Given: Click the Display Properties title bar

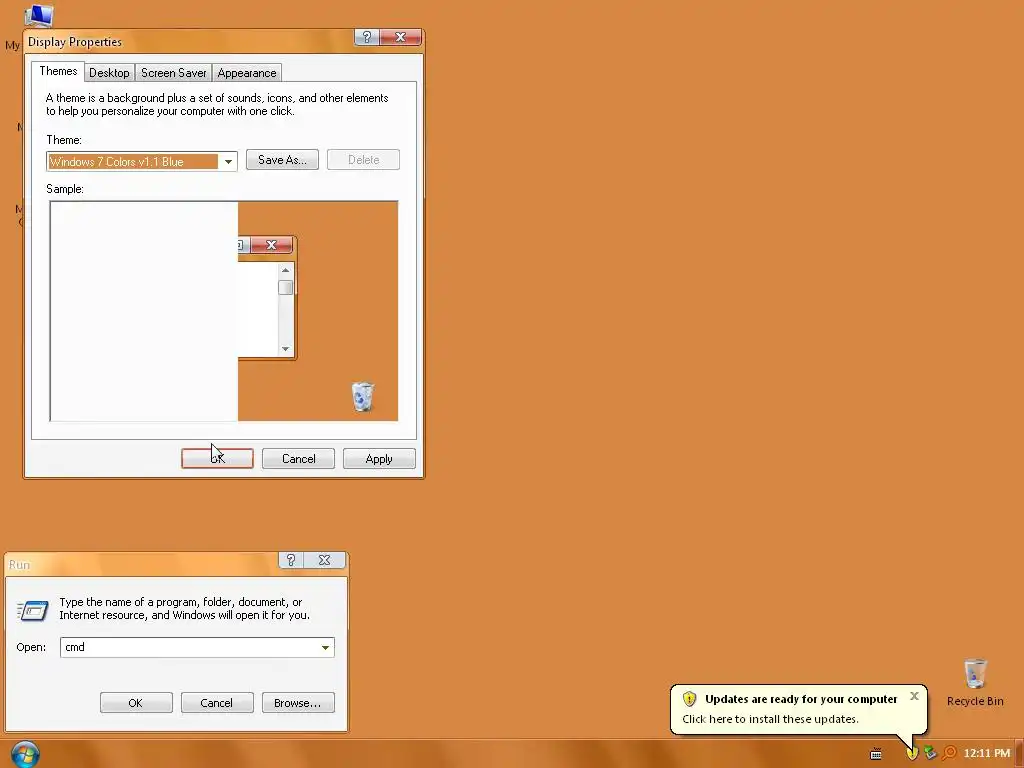Looking at the screenshot, I should click(189, 41).
